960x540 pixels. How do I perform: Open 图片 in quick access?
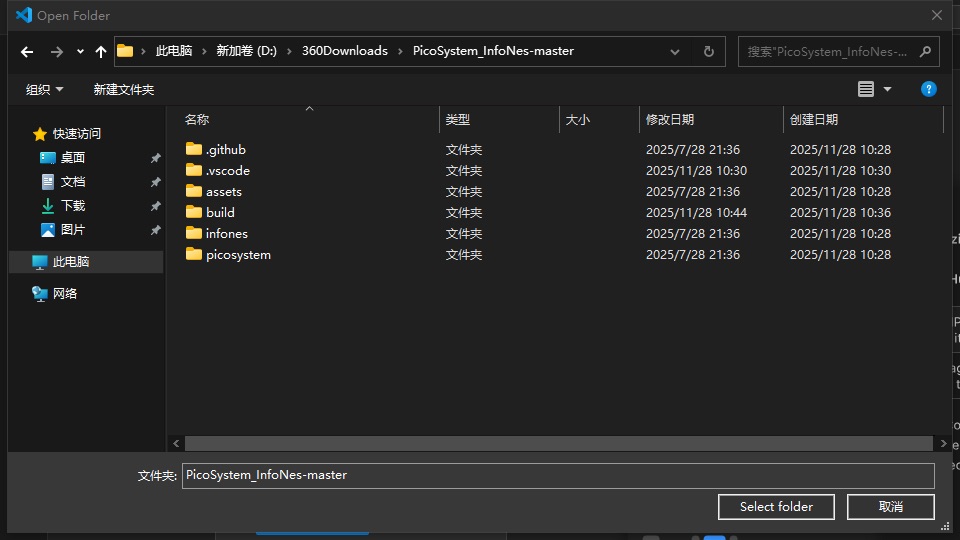tap(72, 230)
